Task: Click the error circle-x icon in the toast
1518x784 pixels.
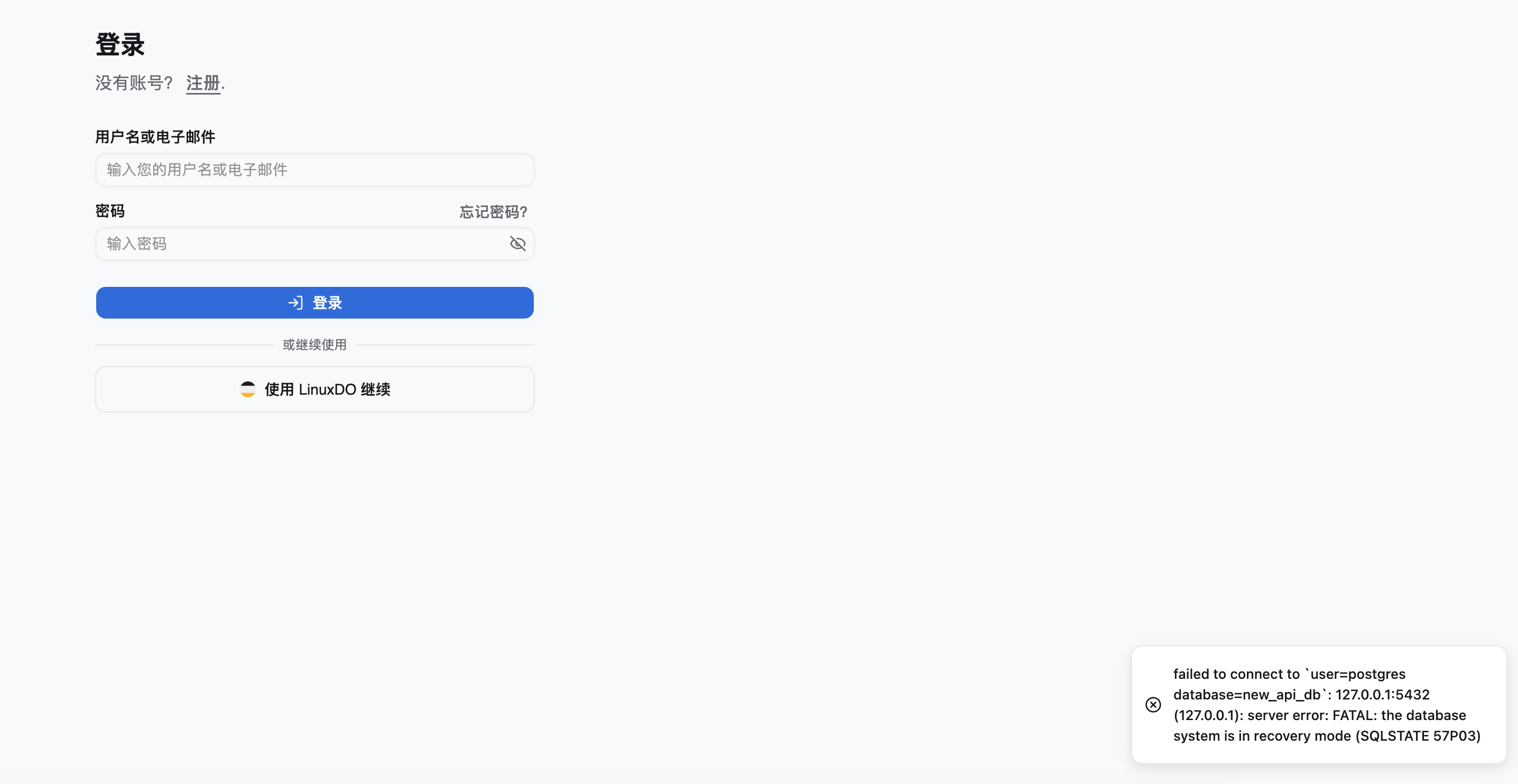Action: pos(1153,704)
